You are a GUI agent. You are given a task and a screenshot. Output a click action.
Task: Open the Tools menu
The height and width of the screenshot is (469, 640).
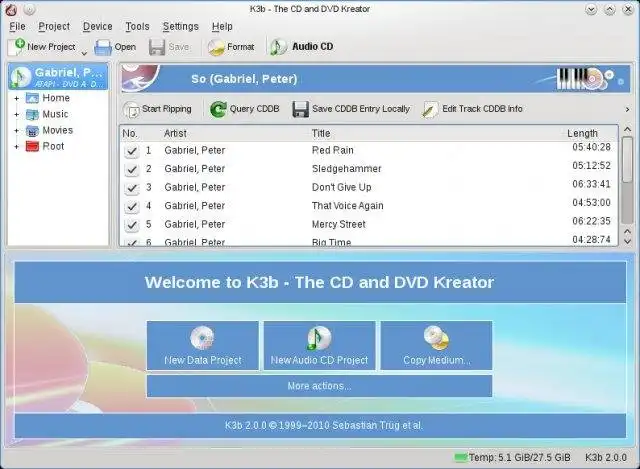coord(137,27)
